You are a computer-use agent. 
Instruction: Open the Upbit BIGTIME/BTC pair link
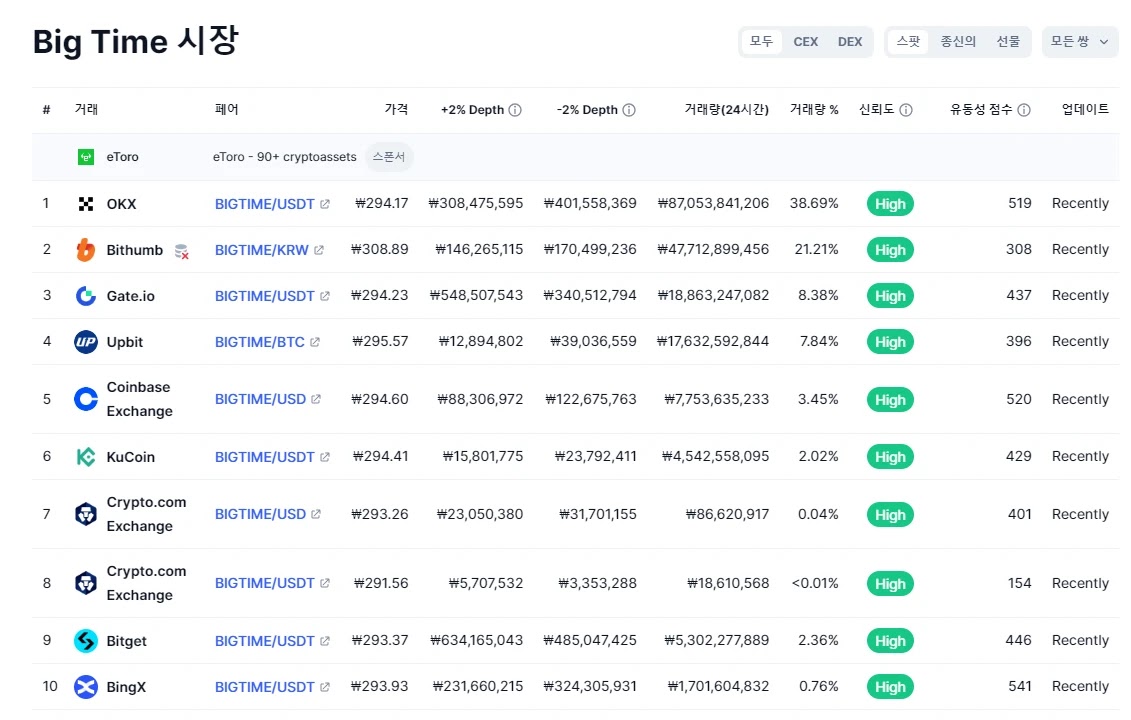[260, 342]
